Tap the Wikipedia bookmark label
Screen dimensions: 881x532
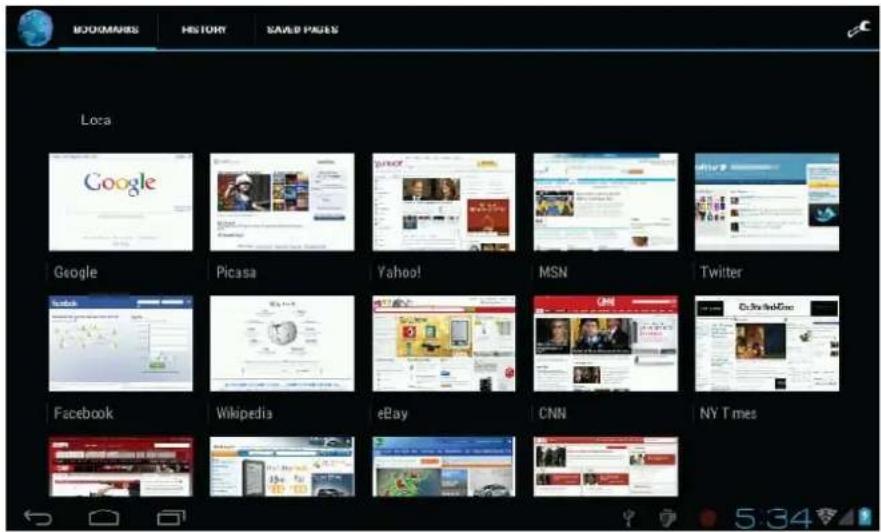pos(244,413)
